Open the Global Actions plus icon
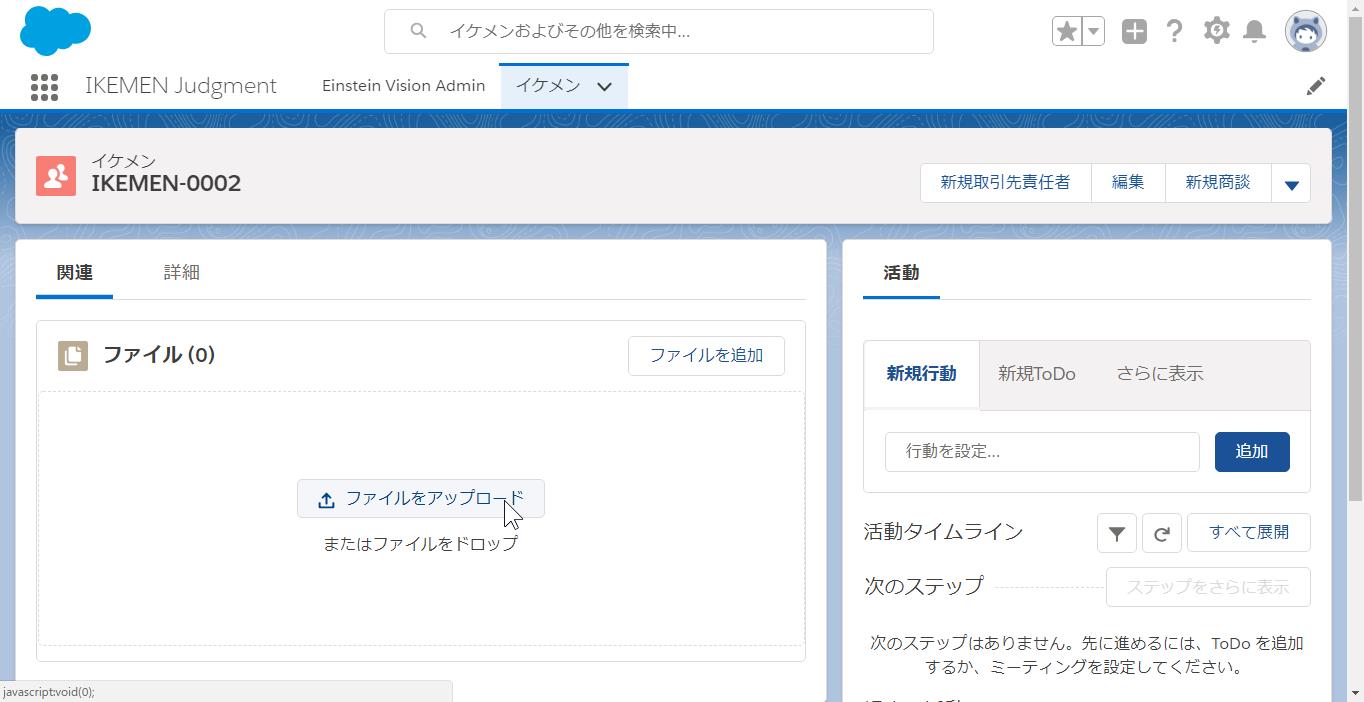 tap(1134, 31)
